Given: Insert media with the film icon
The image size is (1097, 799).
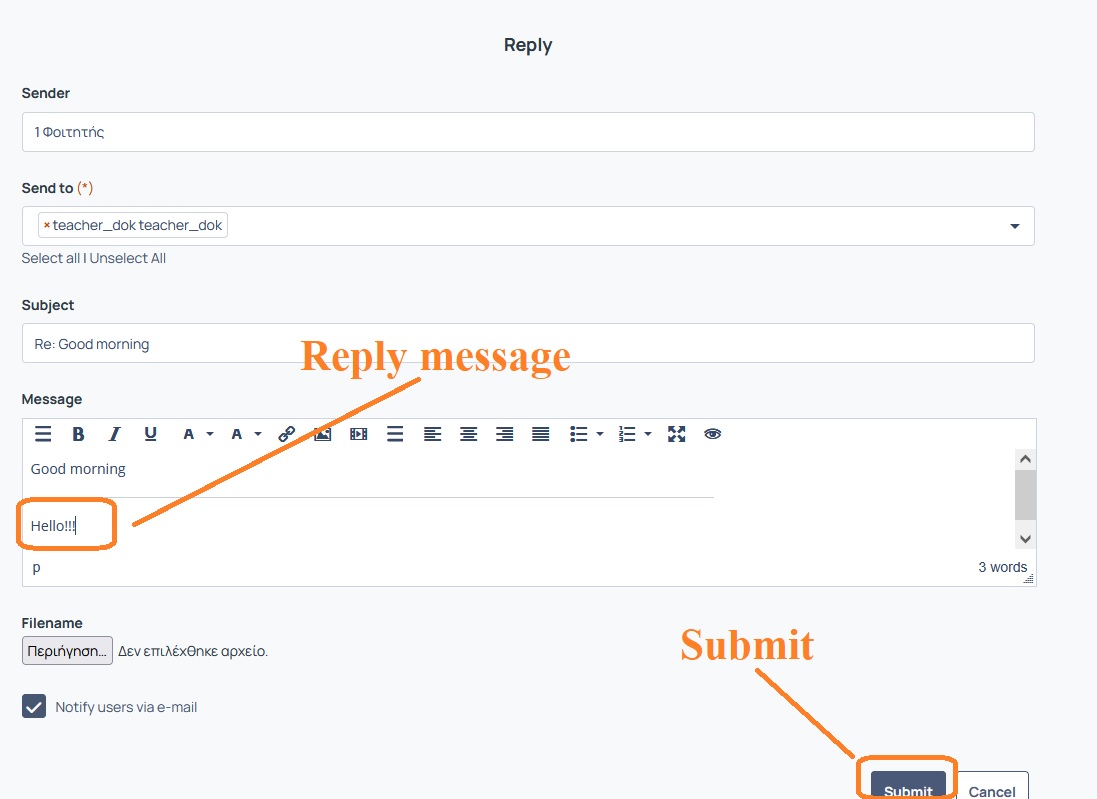Looking at the screenshot, I should point(358,434).
